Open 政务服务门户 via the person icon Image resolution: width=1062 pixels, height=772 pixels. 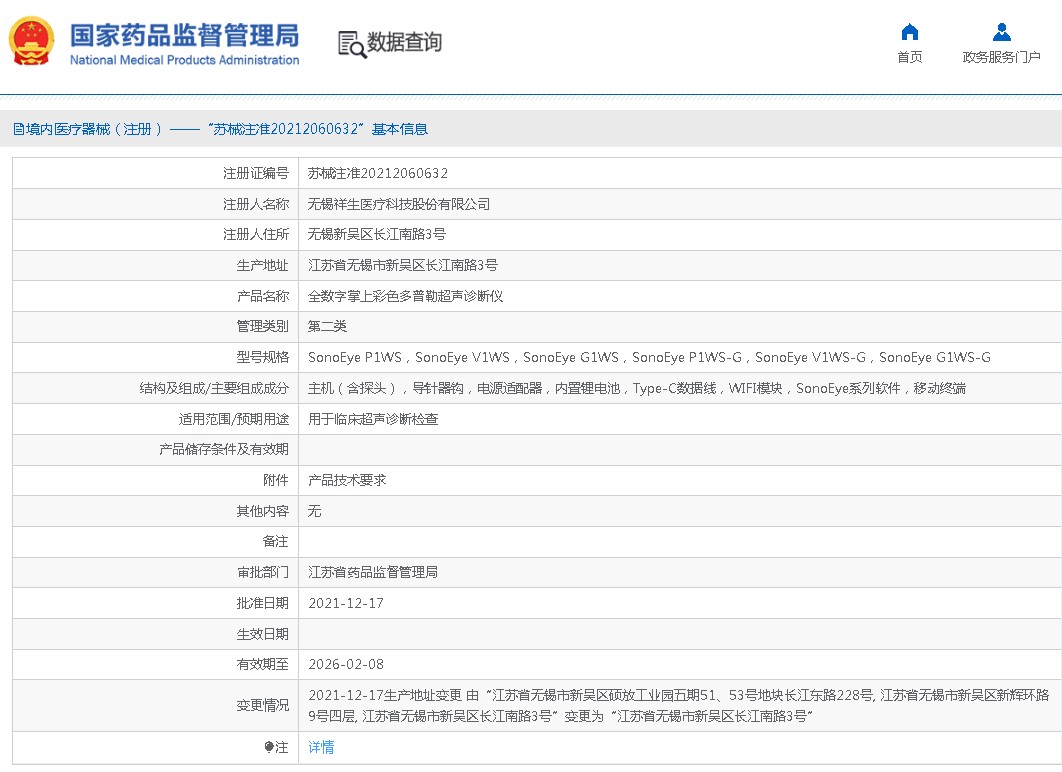[x=1001, y=32]
